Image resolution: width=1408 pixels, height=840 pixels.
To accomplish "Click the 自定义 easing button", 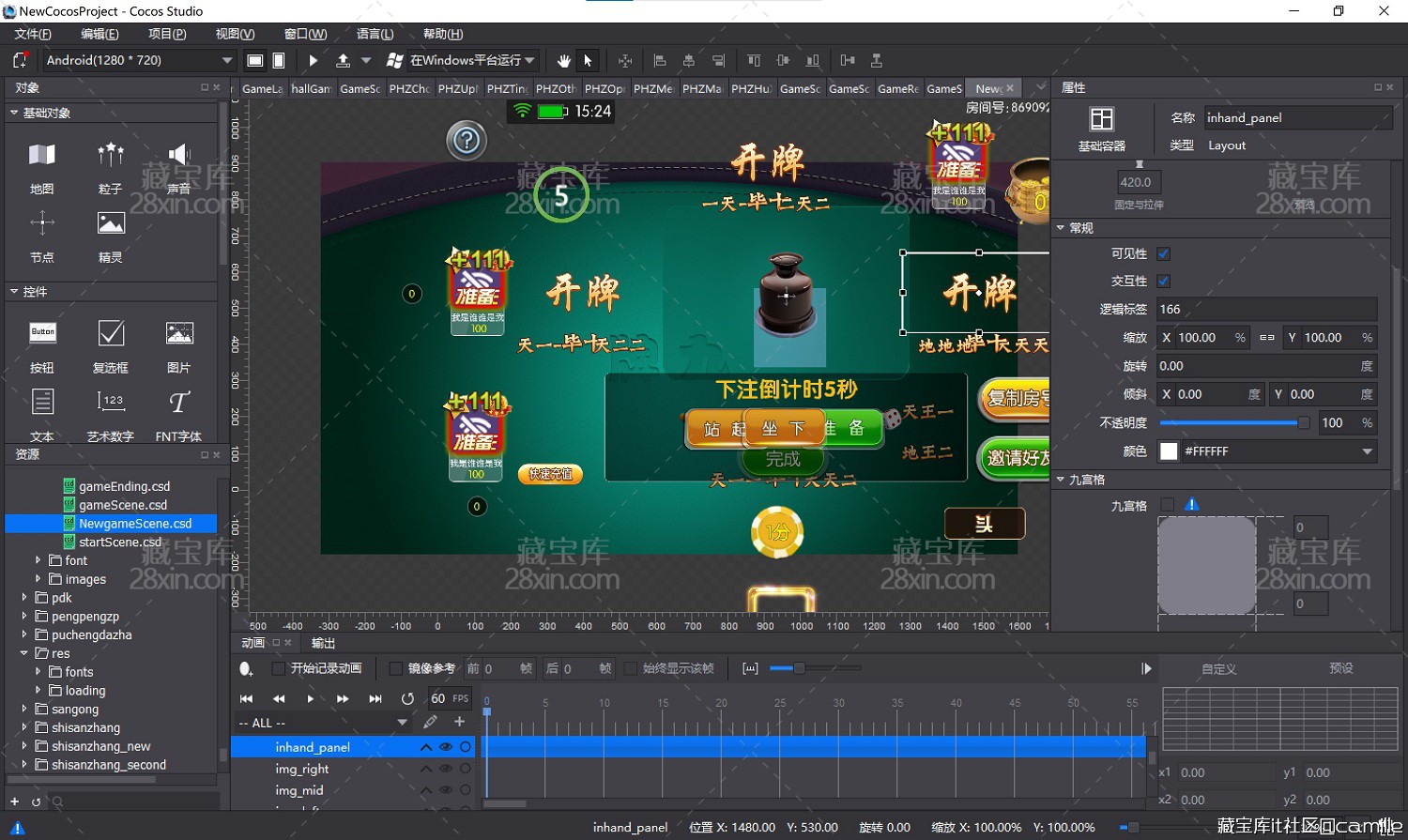I will click(1219, 668).
